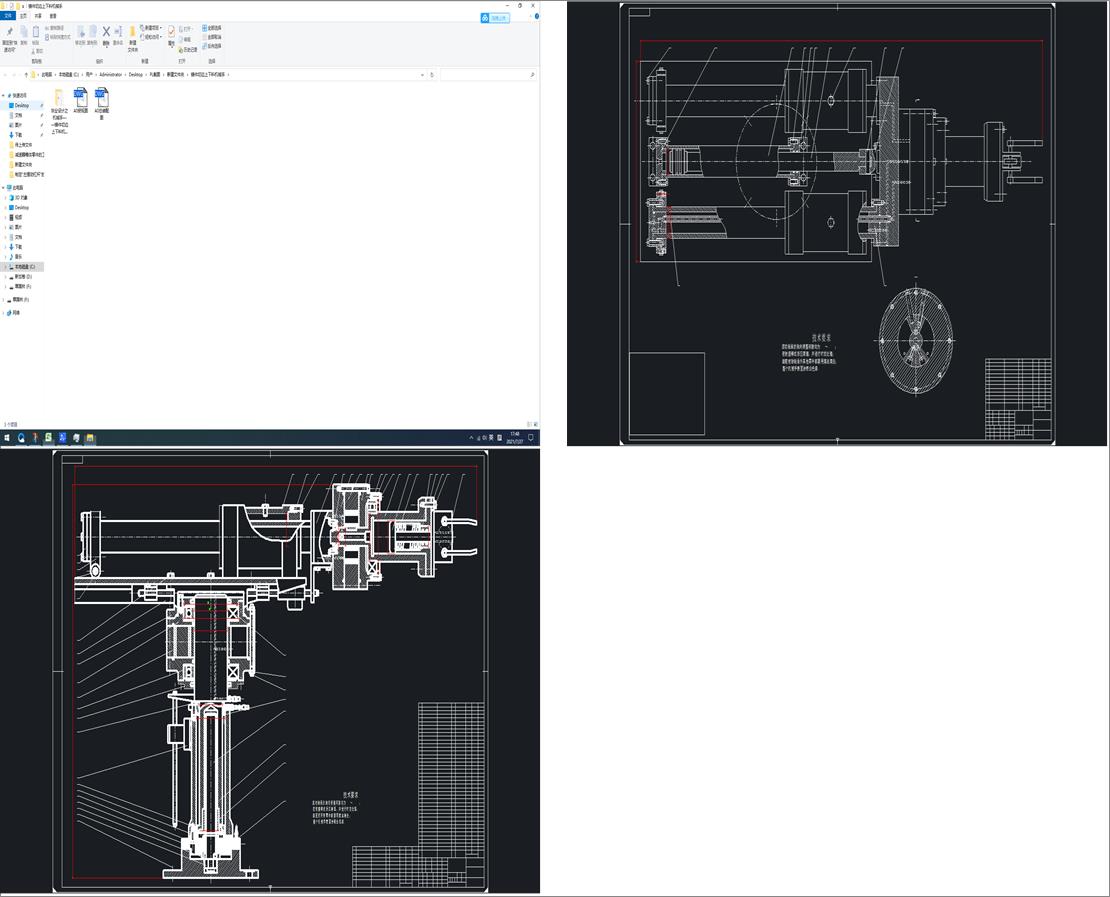1110x897 pixels.
Task: Click the Up one level arrow beside the address bar
Action: [x=26, y=74]
